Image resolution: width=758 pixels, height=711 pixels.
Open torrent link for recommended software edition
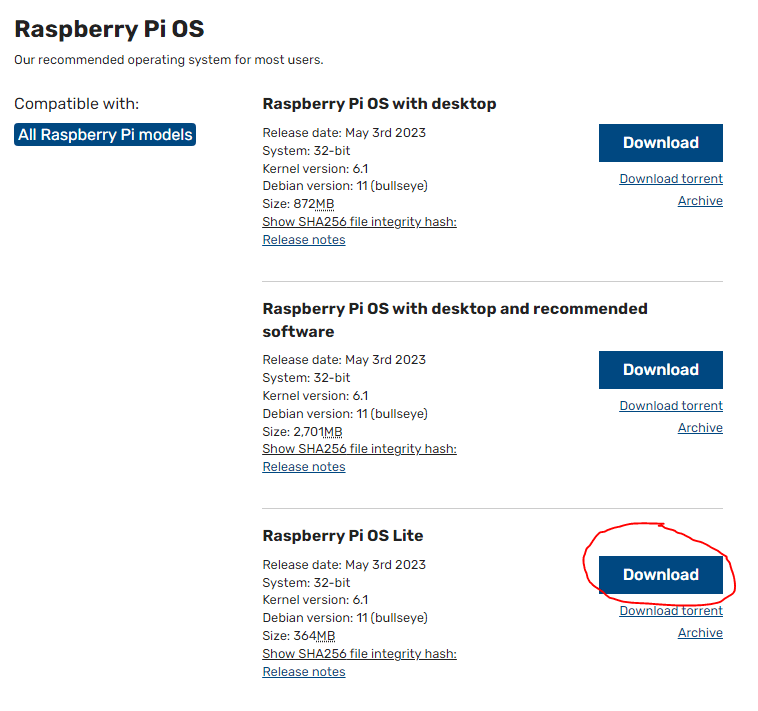[671, 406]
